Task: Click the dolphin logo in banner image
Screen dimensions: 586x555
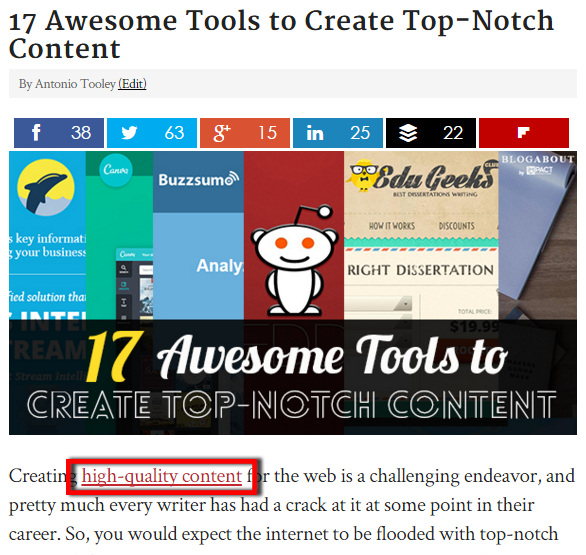Action: point(46,187)
